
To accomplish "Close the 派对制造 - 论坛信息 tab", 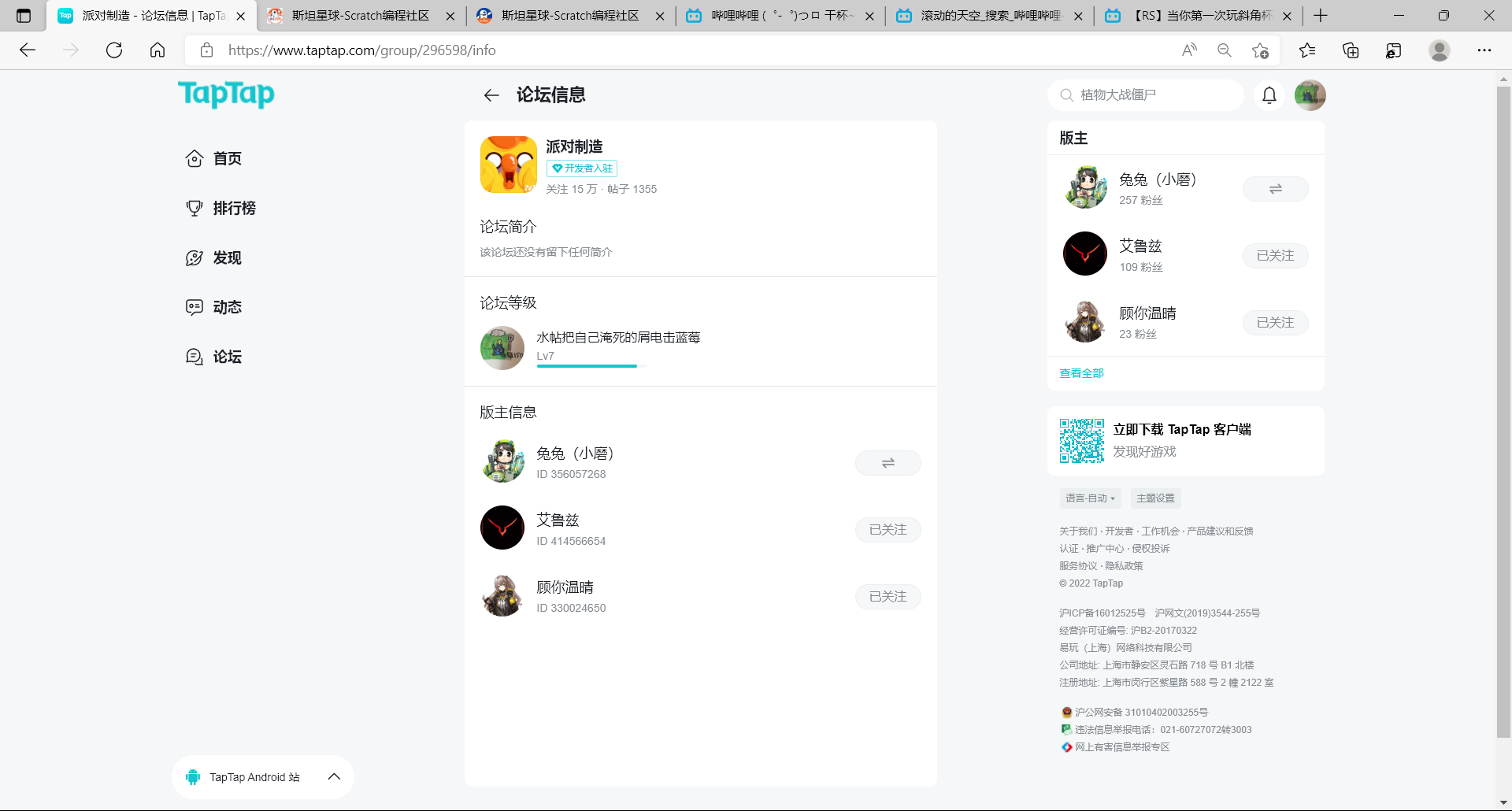I will 241,16.
